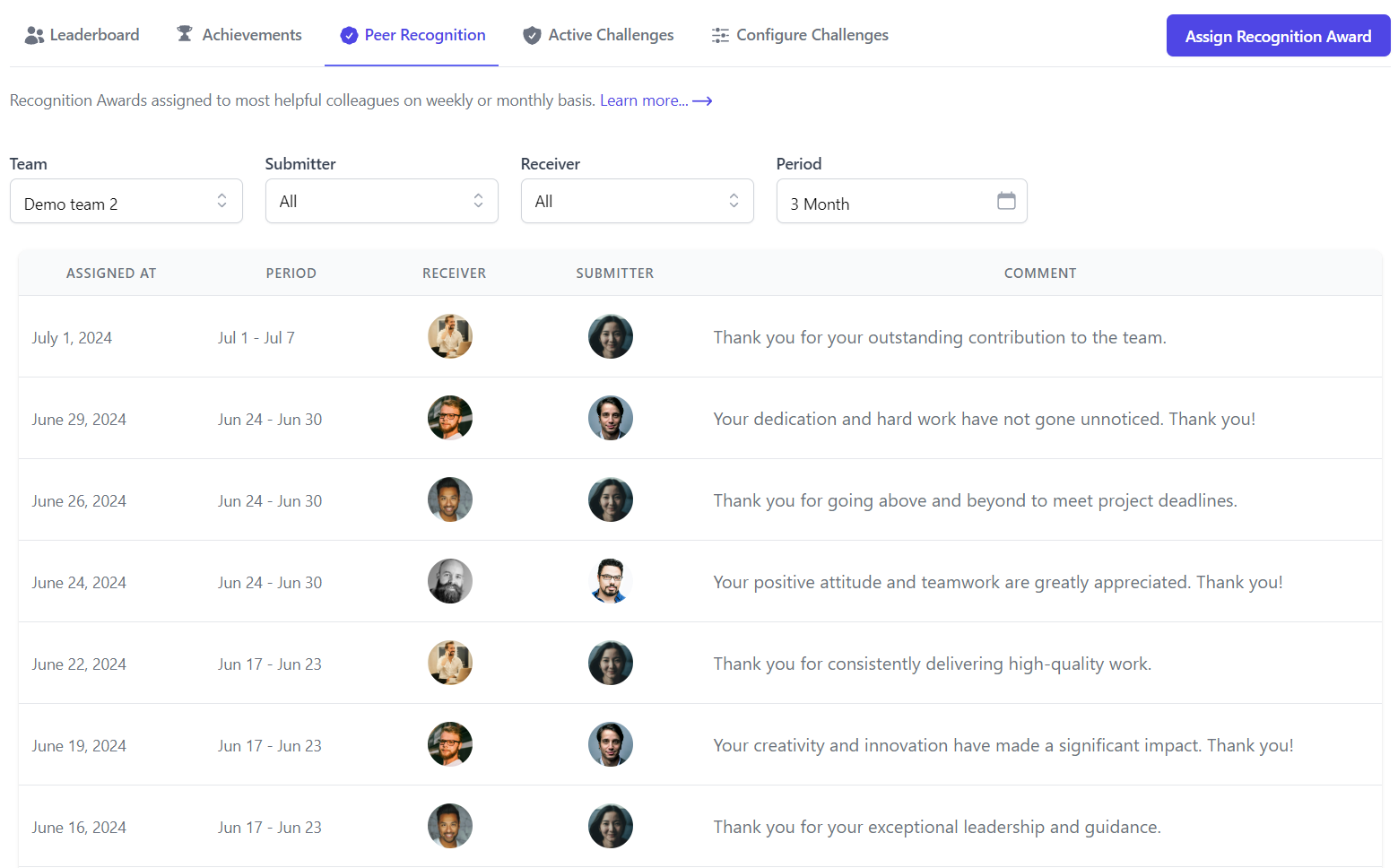This screenshot has height=868, width=1398.
Task: Click the date July 1, 2024
Action: coord(72,338)
